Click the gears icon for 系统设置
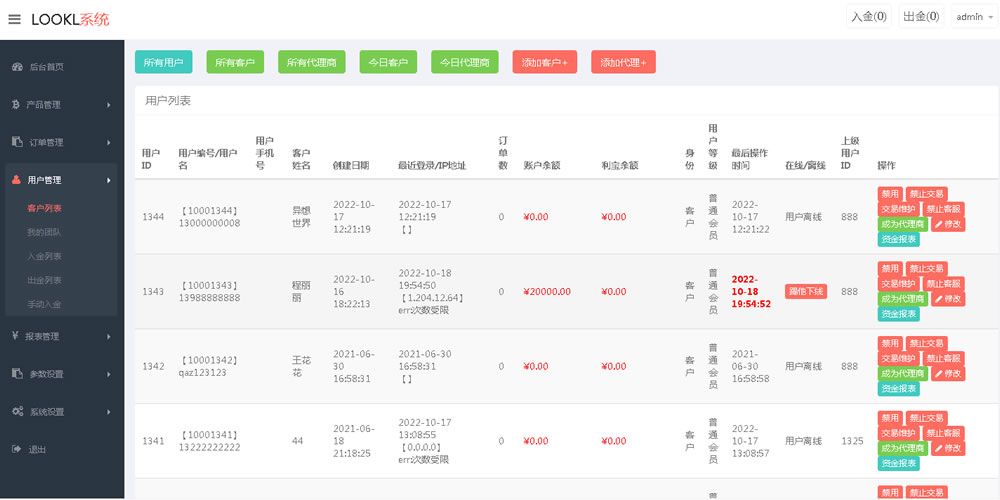This screenshot has height=500, width=1000. click(17, 411)
